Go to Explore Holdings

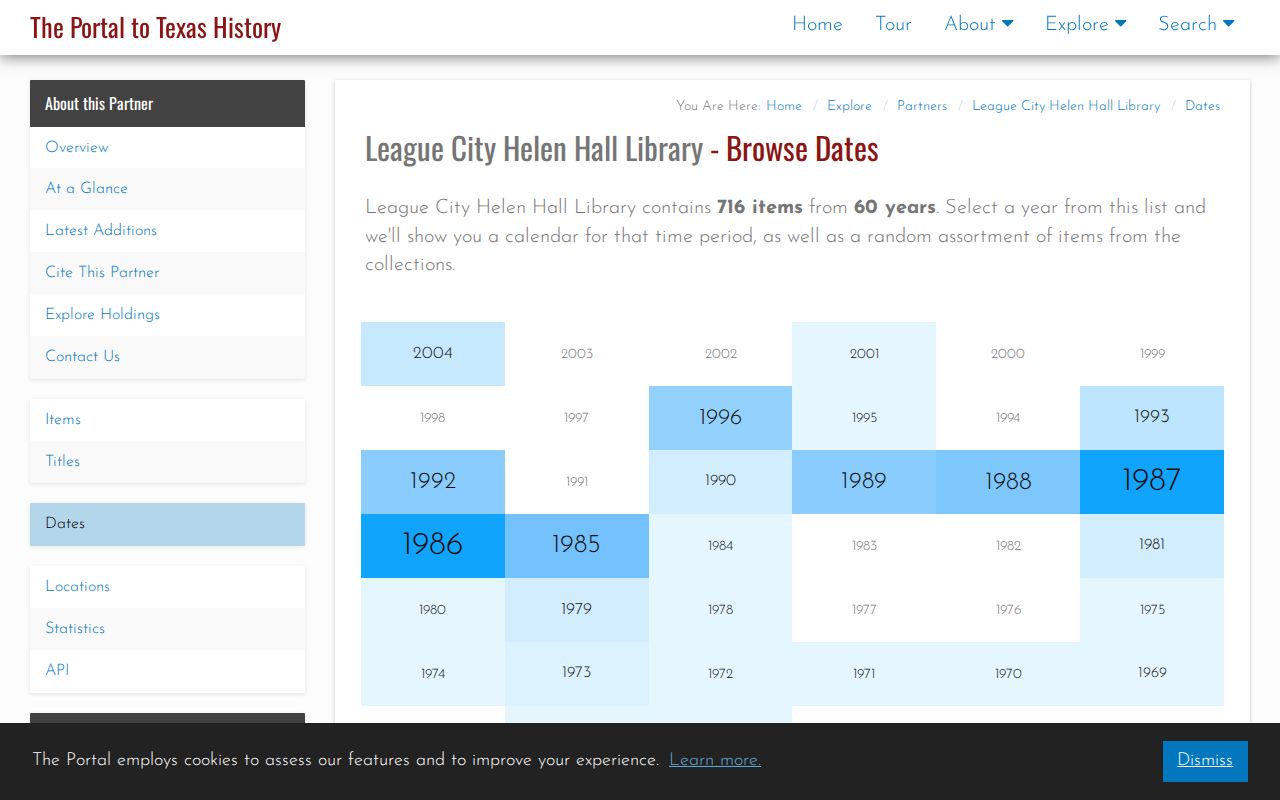pyautogui.click(x=167, y=315)
